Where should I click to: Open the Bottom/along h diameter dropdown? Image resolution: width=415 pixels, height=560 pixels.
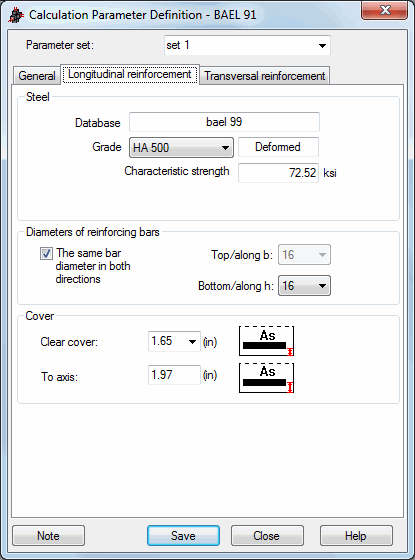[304, 286]
